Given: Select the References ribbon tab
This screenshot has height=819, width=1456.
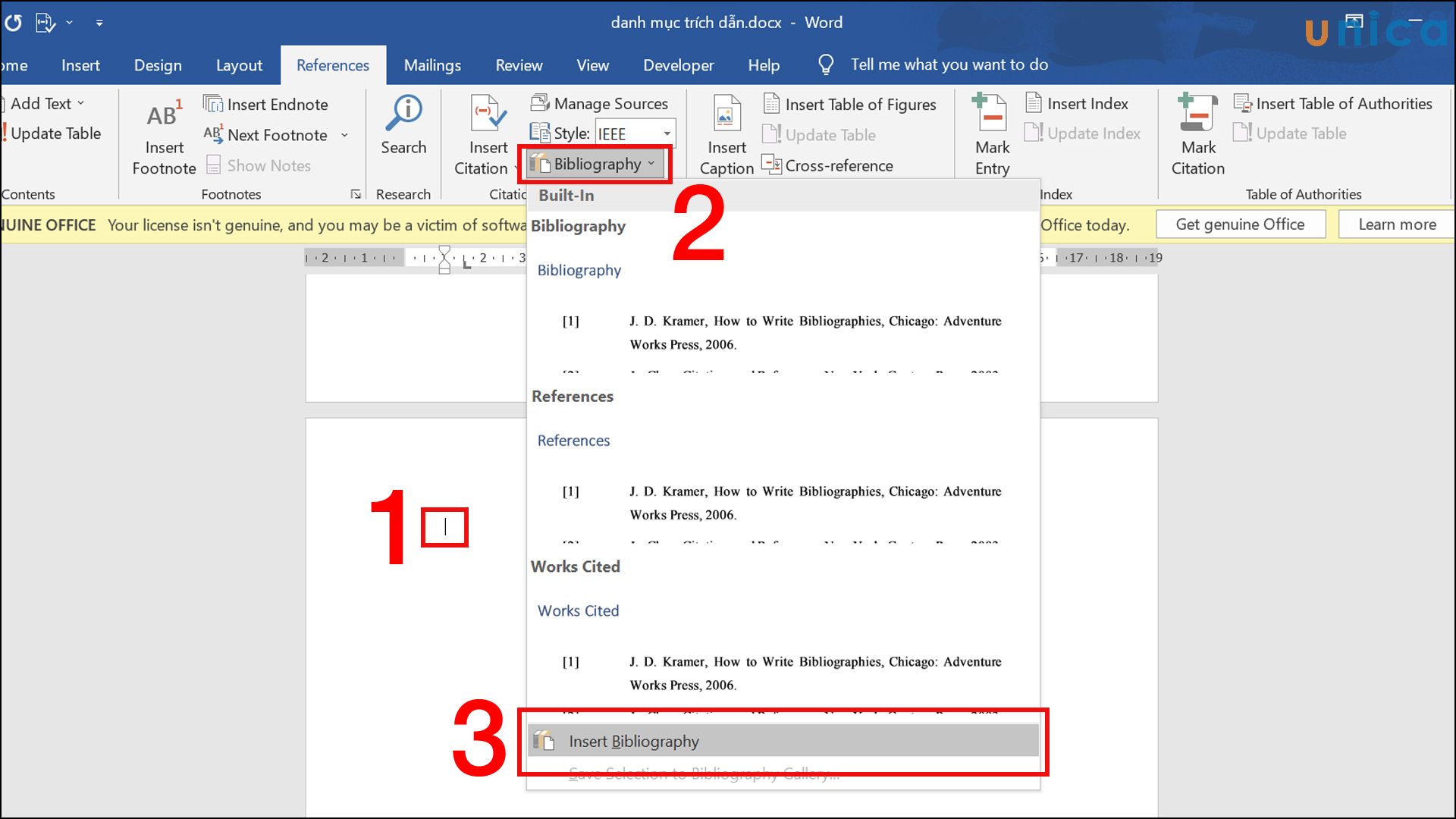Looking at the screenshot, I should coord(332,64).
